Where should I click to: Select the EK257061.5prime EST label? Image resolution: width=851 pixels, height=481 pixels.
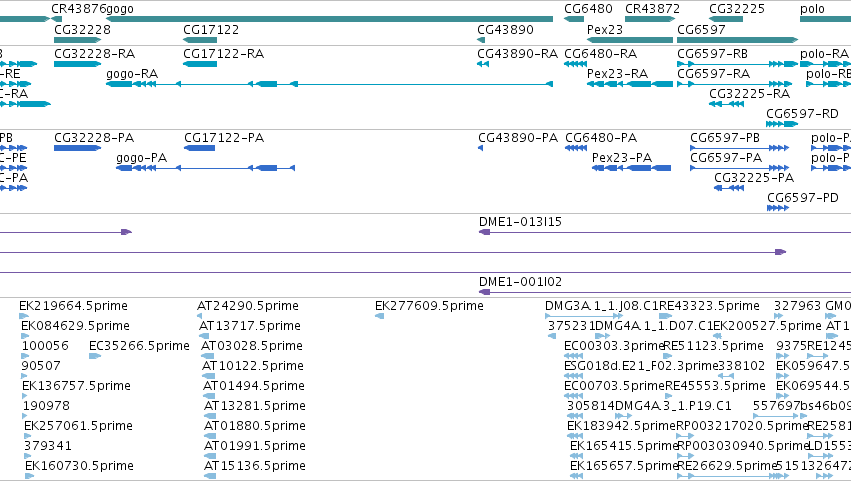(78, 426)
